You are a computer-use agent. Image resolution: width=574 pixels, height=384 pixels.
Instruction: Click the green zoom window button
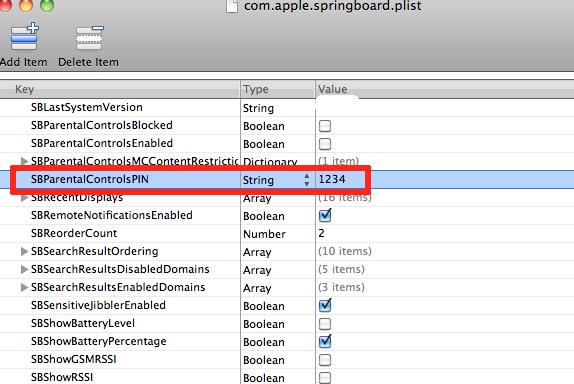click(47, 5)
